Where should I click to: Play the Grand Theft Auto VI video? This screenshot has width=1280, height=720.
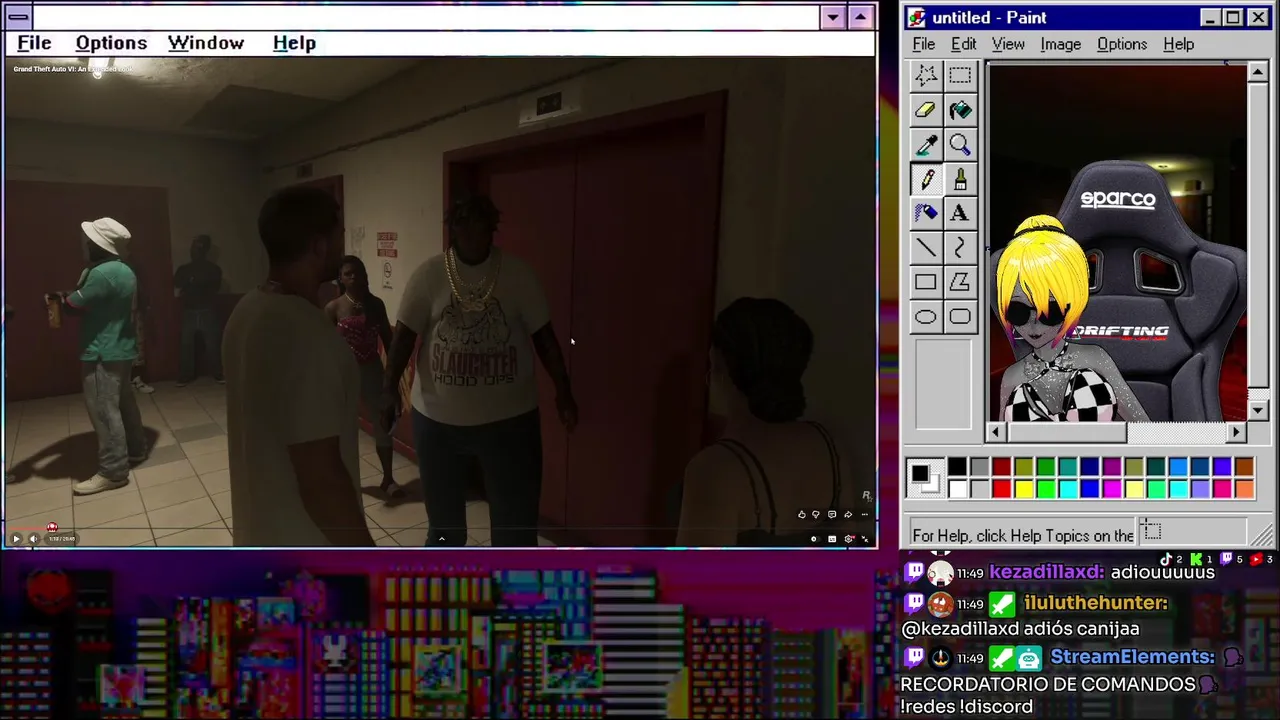pyautogui.click(x=16, y=539)
